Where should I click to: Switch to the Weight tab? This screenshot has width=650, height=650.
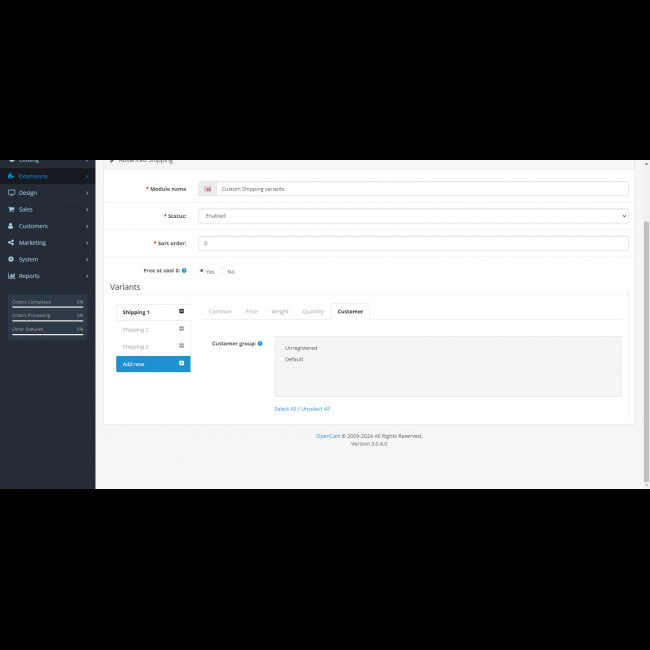[x=280, y=311]
